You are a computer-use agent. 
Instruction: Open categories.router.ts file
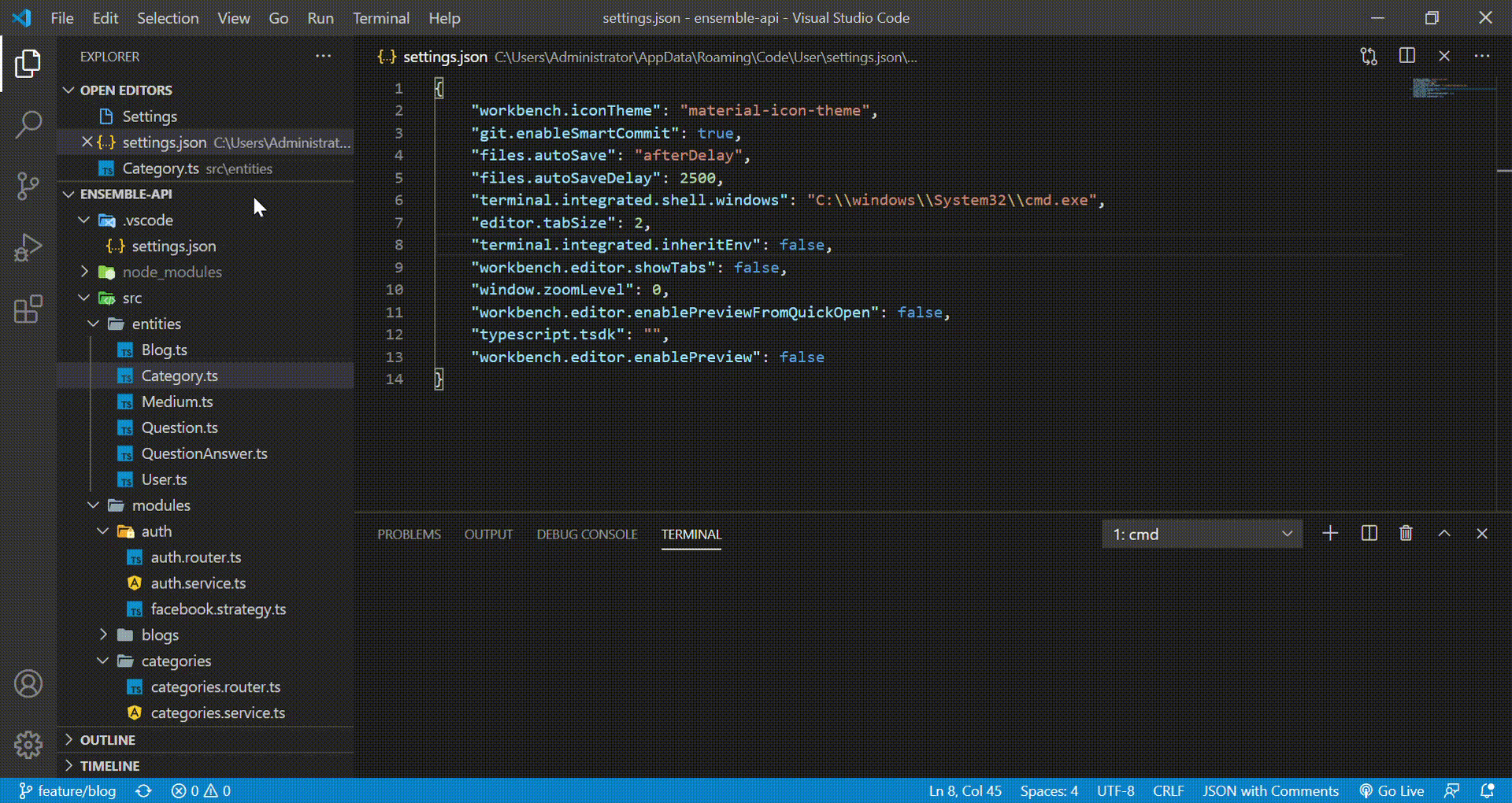(205, 687)
